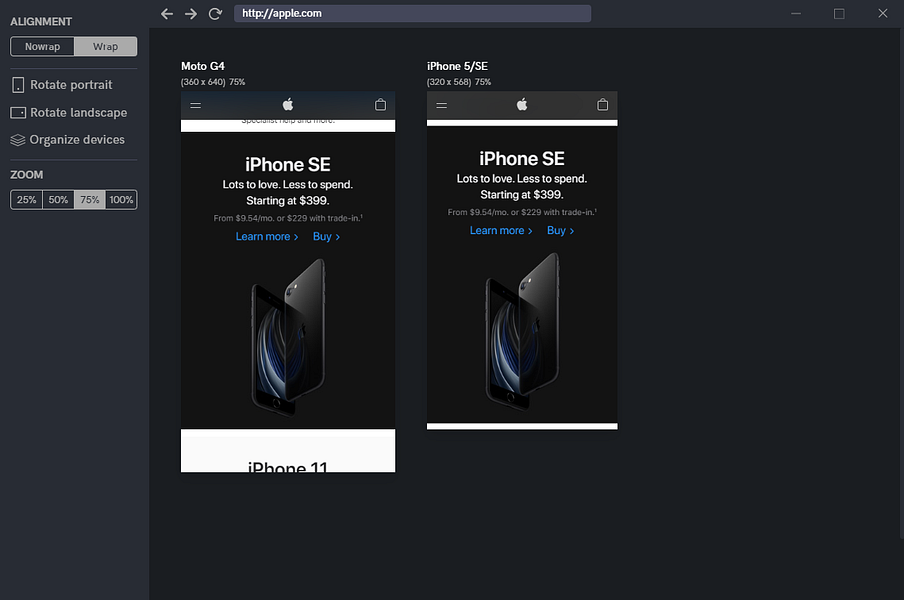This screenshot has width=904, height=600.
Task: Click Buy link in iPhone 5/SE preview
Action: [x=560, y=231]
